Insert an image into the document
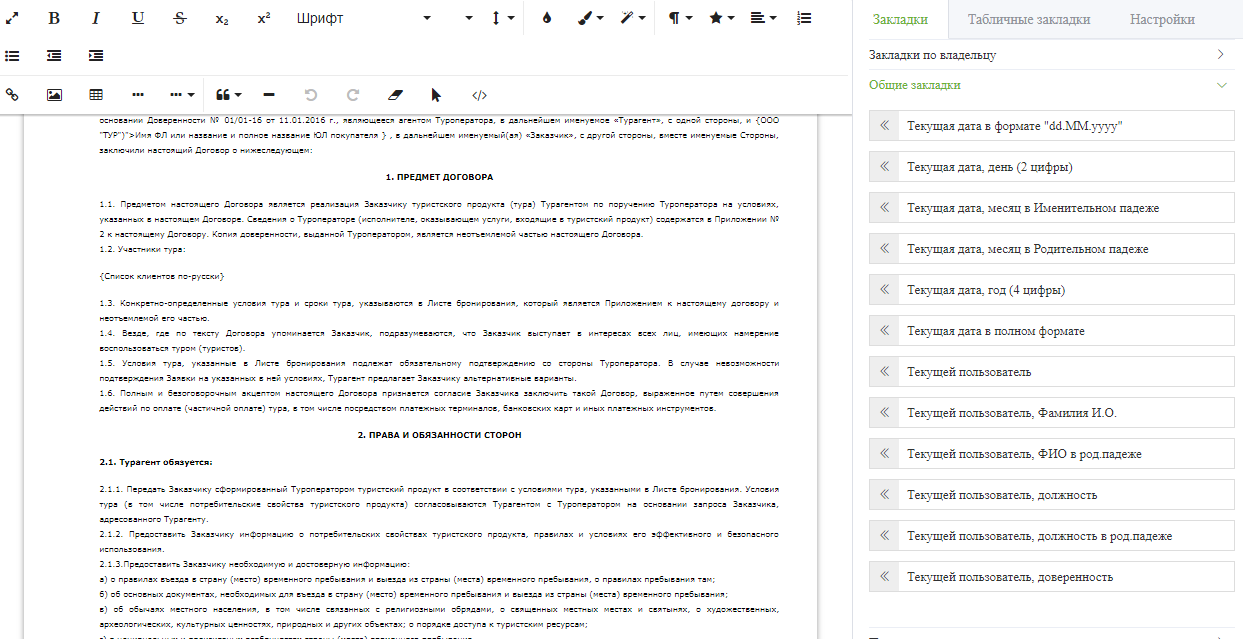1243x639 pixels. (54, 95)
